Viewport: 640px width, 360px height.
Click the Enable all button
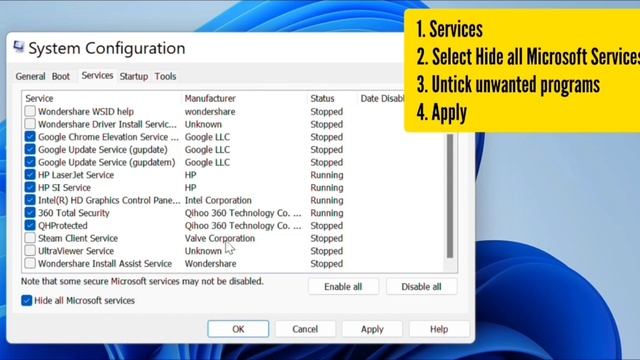[x=343, y=287]
